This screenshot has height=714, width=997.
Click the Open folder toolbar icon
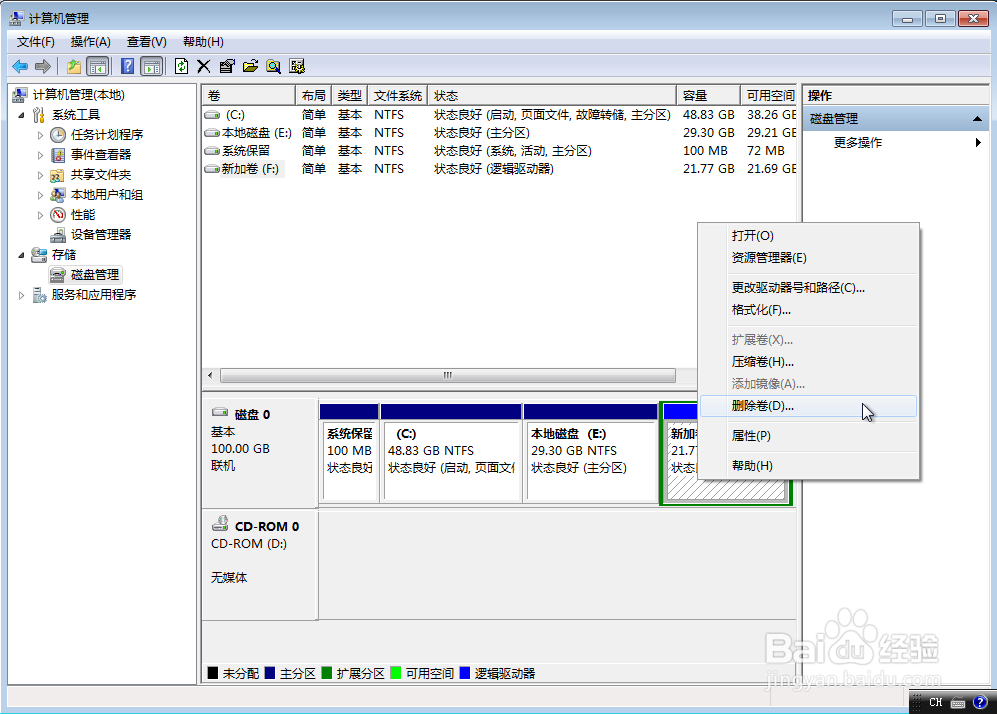[x=251, y=66]
